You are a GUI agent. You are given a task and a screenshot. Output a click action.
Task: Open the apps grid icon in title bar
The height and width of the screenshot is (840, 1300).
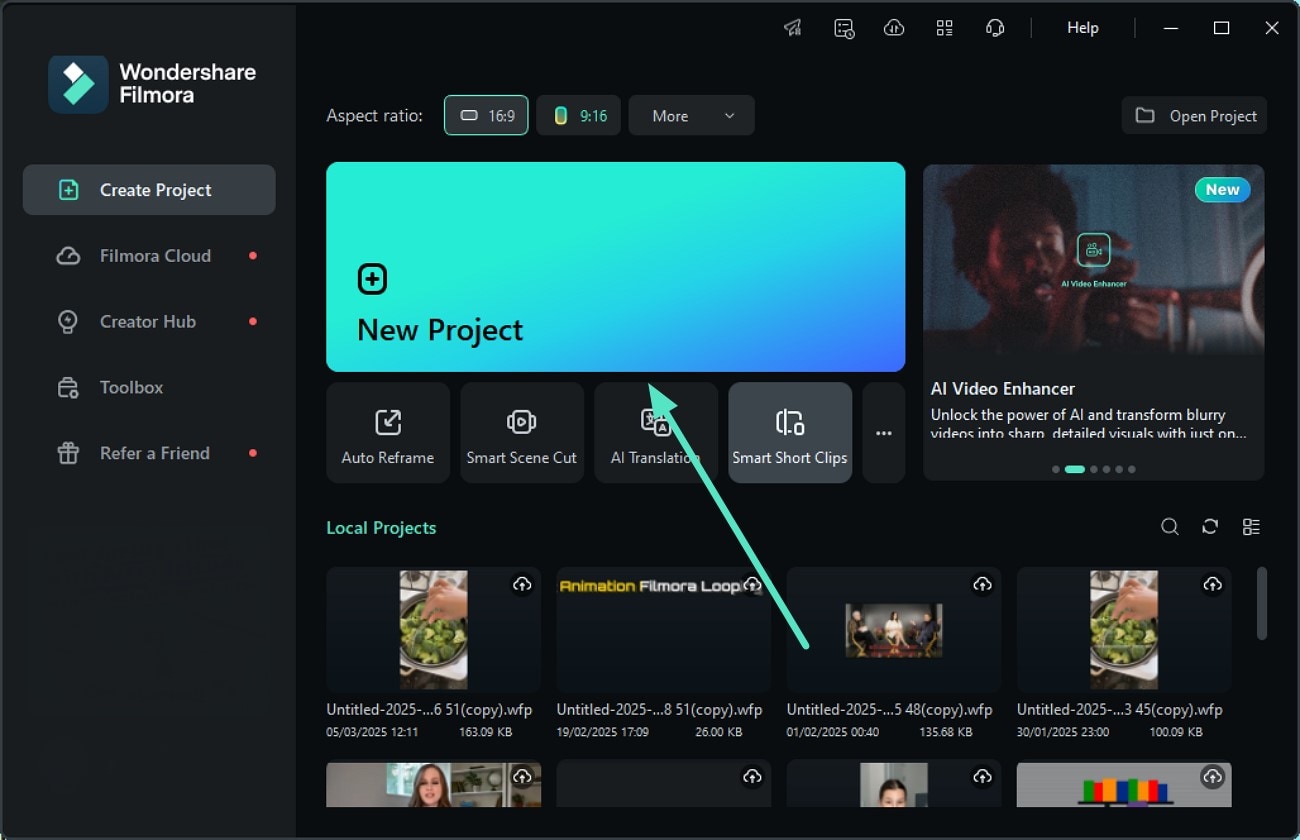pos(944,28)
